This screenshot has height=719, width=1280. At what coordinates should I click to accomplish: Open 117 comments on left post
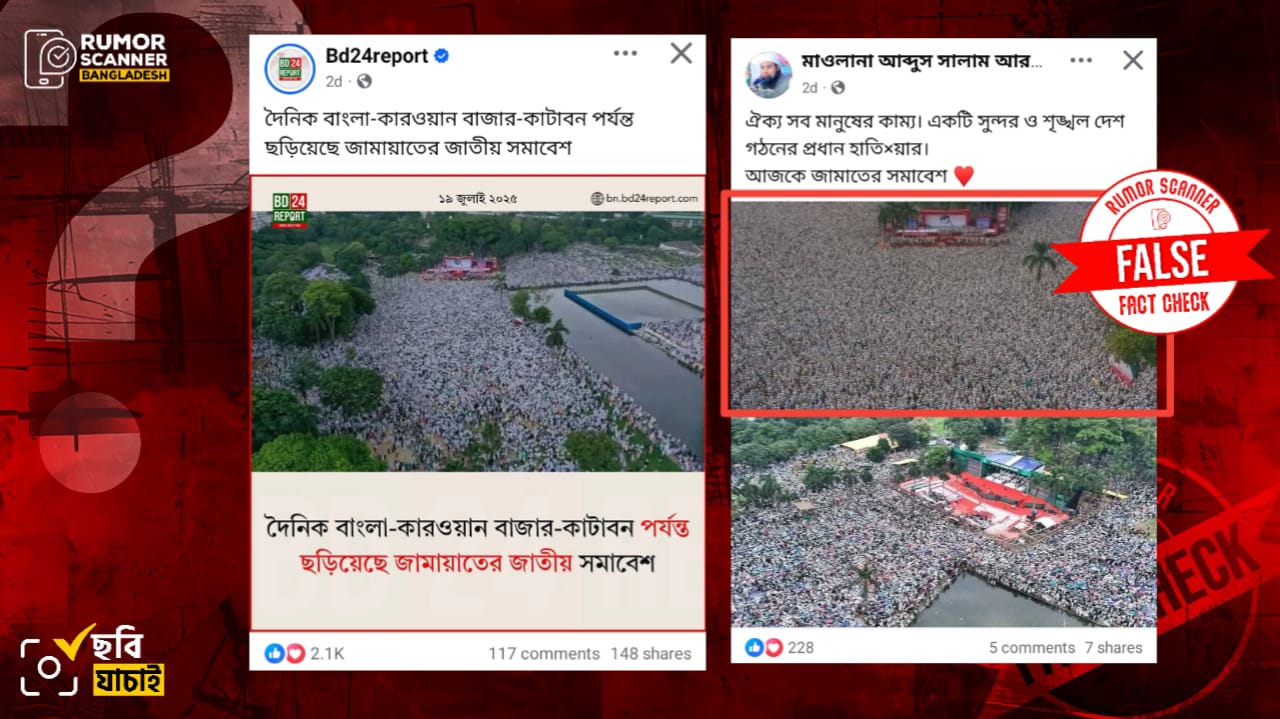(x=544, y=653)
